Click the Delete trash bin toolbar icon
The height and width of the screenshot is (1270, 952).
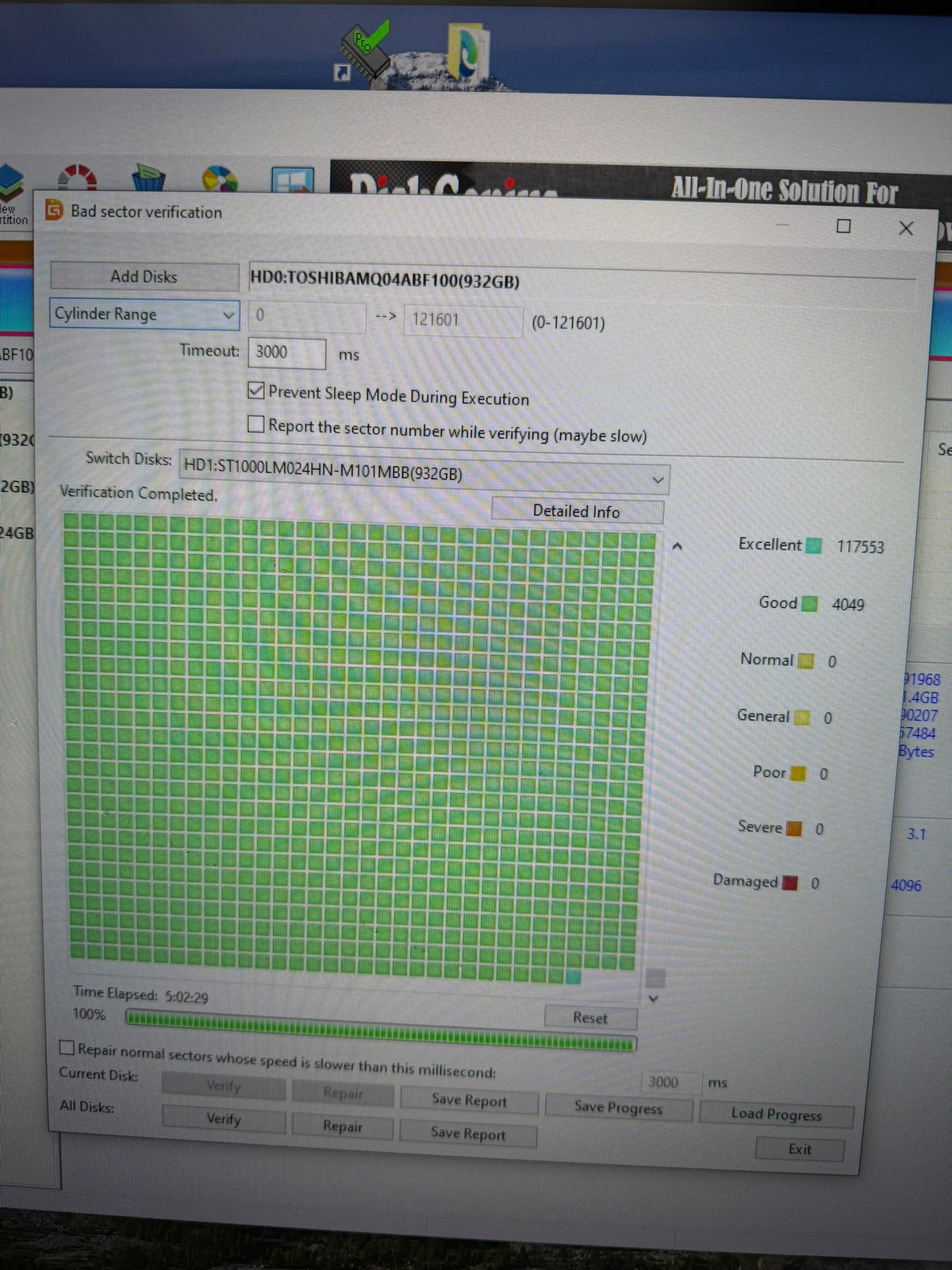pyautogui.click(x=148, y=178)
